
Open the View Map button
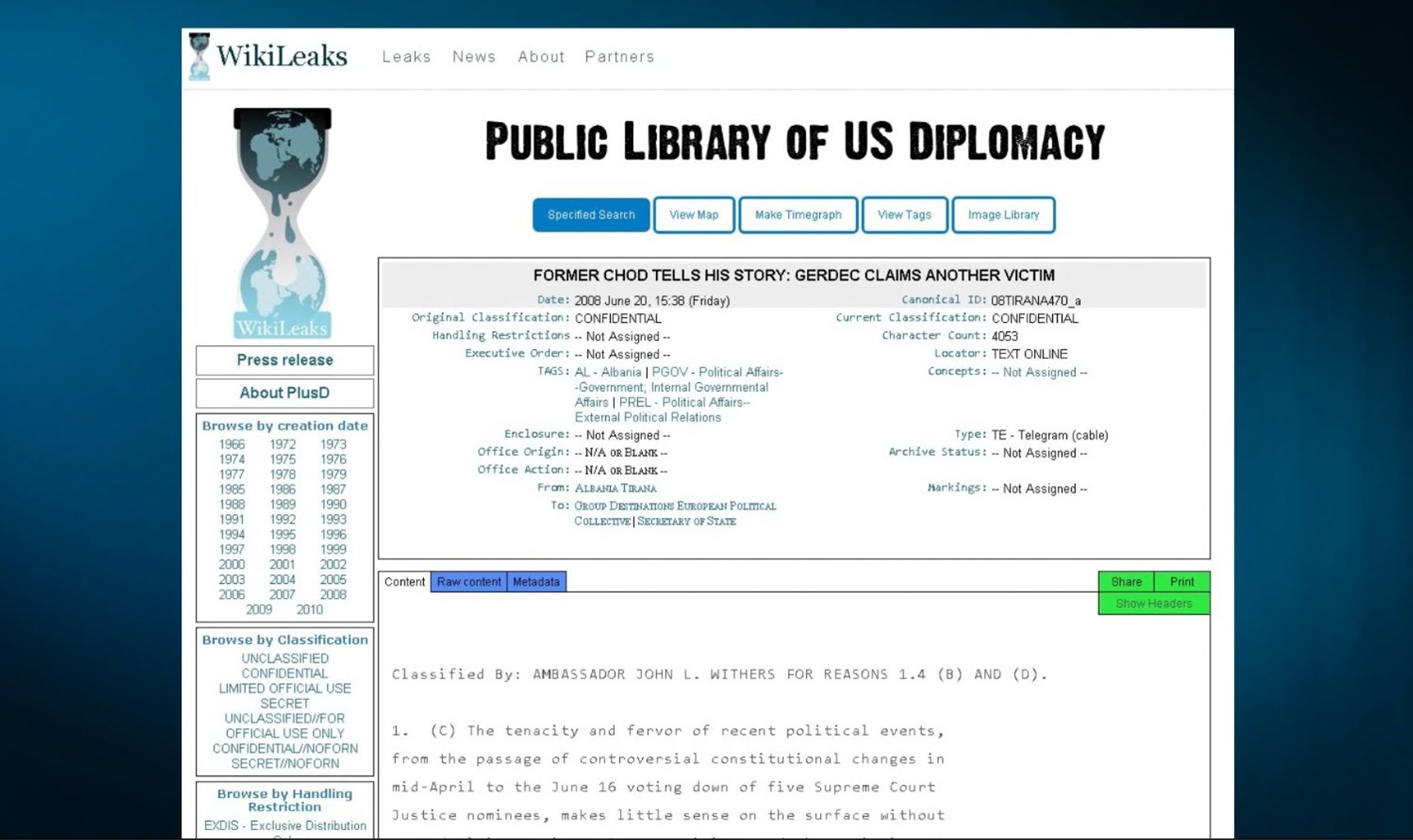(x=694, y=215)
